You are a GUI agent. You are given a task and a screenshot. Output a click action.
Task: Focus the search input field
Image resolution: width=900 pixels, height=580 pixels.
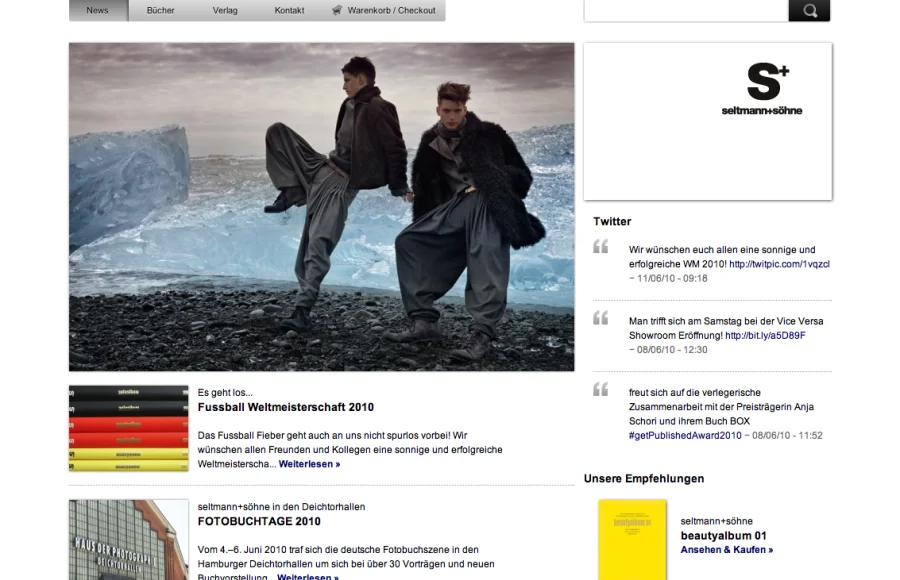[x=685, y=11]
